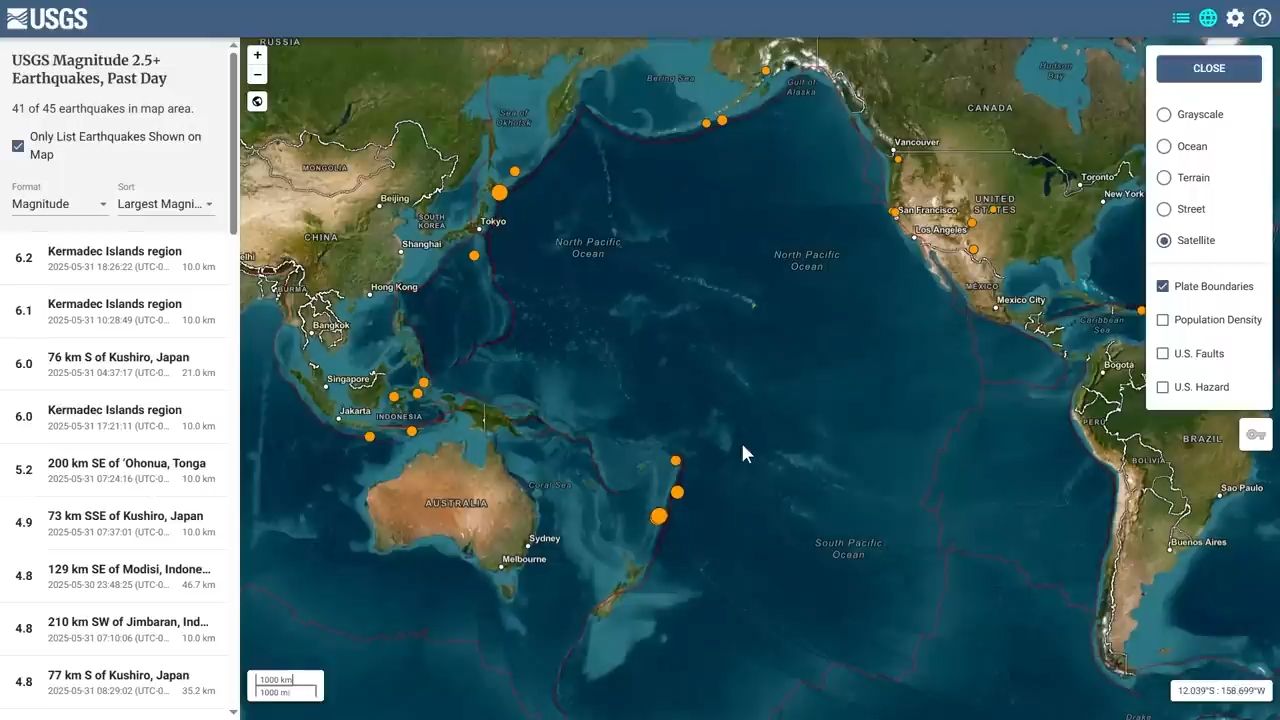Expand the Format Magnitude dropdown

[59, 204]
